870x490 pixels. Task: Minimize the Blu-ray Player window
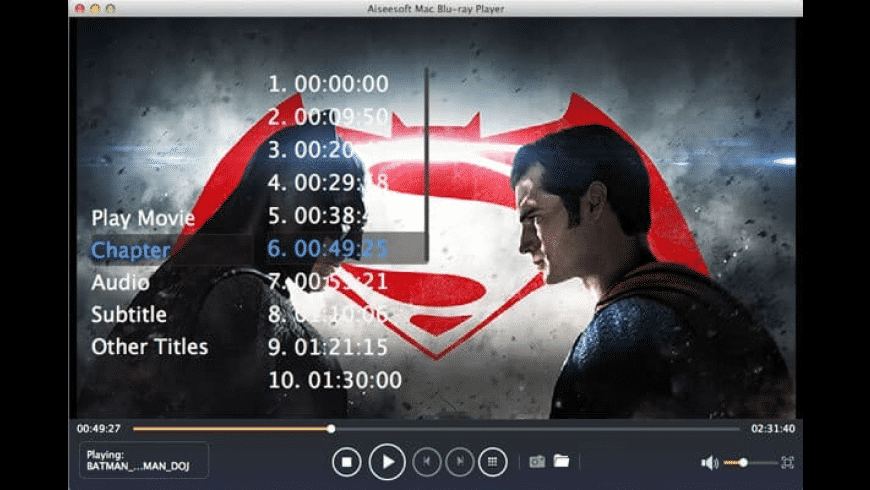(95, 8)
